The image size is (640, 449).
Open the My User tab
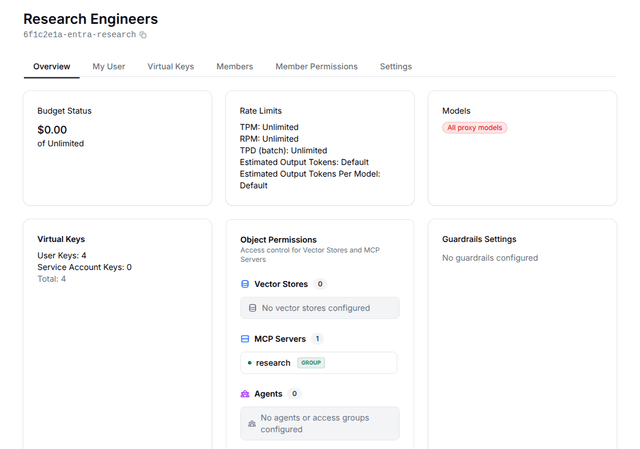coord(109,67)
